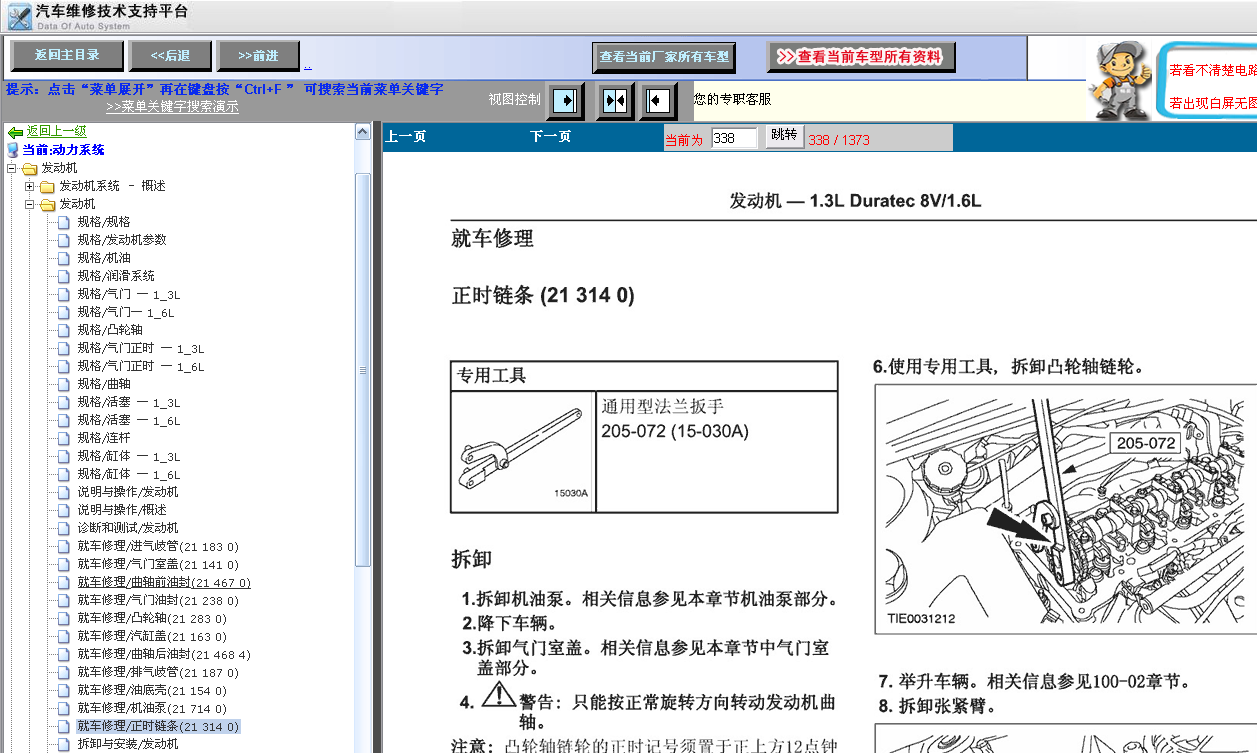Click the >>前进 button
Image resolution: width=1257 pixels, height=753 pixels.
[x=258, y=56]
